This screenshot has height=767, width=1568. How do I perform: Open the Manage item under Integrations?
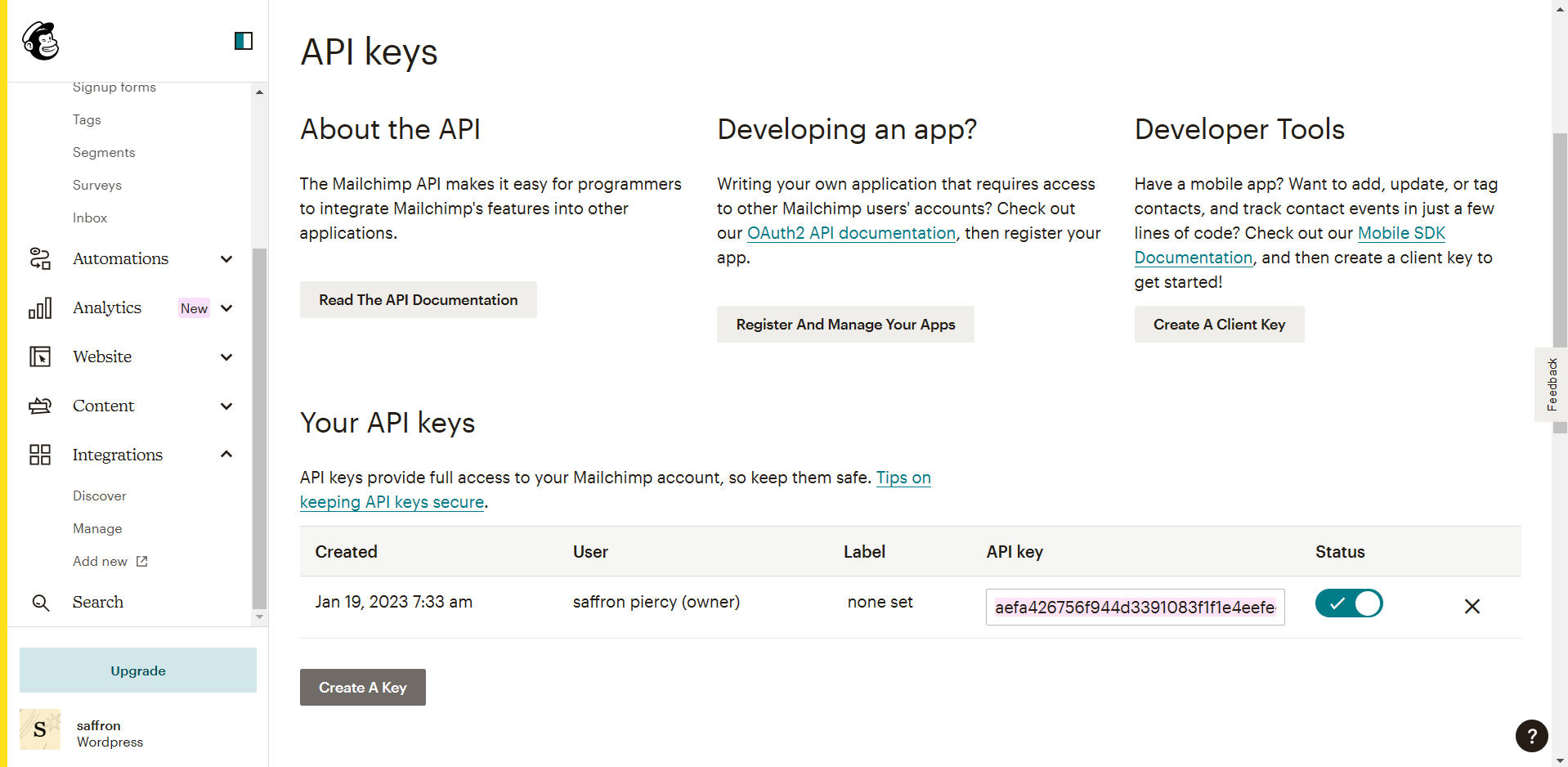click(97, 528)
